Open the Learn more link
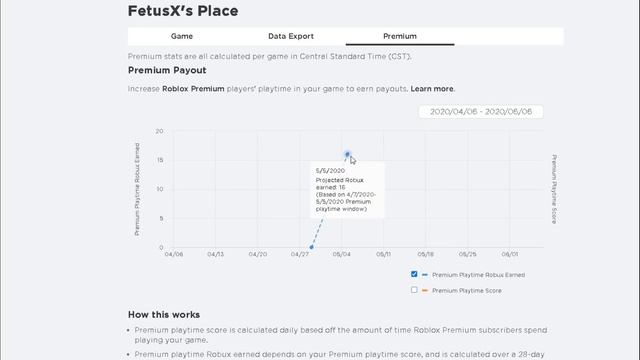The width and height of the screenshot is (640, 360). click(432, 89)
